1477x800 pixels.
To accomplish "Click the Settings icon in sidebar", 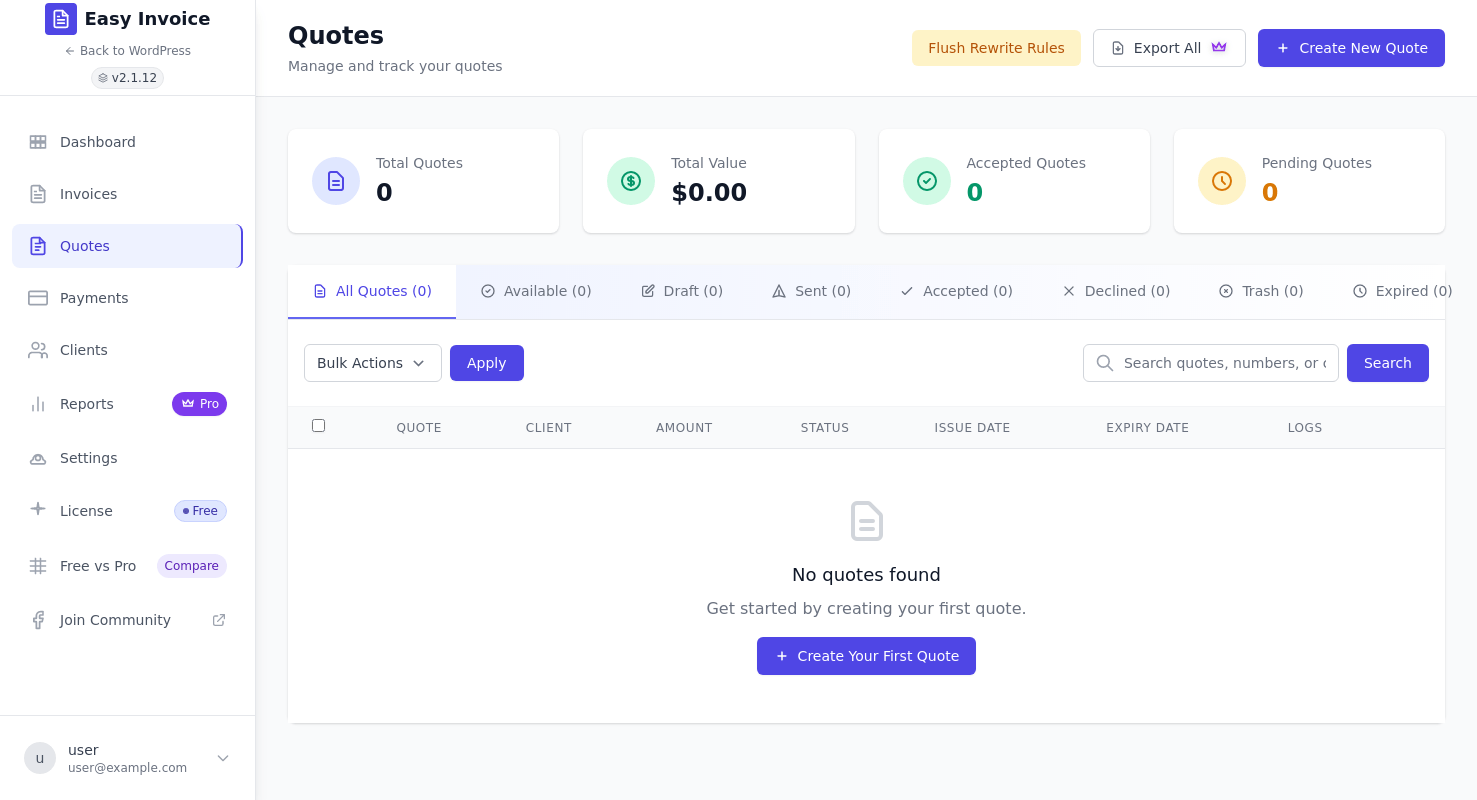I will coord(38,458).
